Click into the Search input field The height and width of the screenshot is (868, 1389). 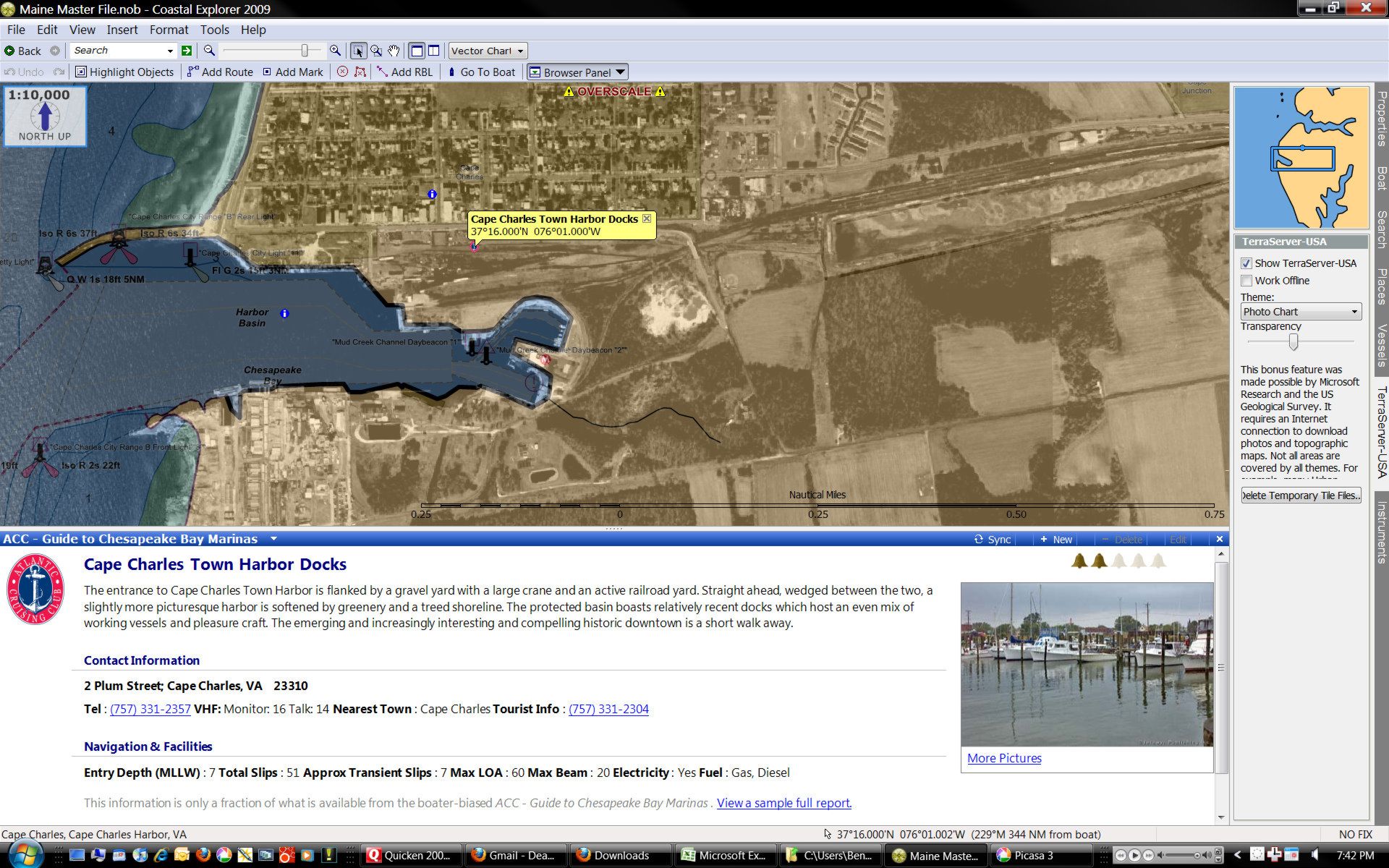pyautogui.click(x=118, y=51)
